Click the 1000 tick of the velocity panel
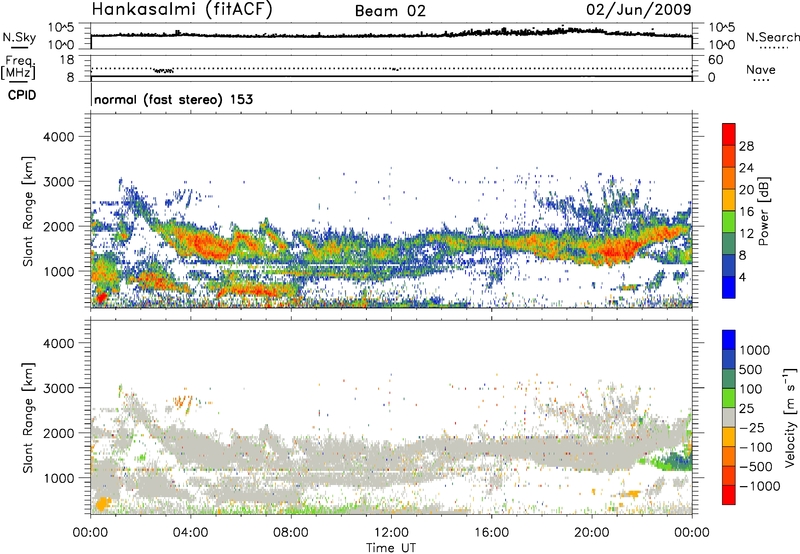The width and height of the screenshot is (800, 554). pos(59,478)
